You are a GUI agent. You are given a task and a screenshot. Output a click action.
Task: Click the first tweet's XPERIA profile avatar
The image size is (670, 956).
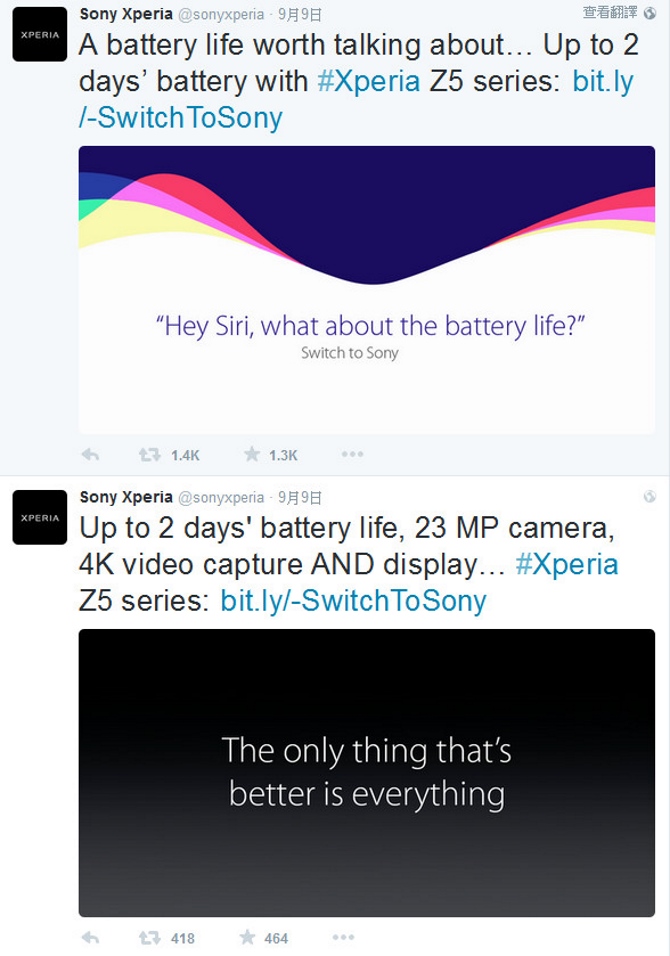click(x=40, y=34)
